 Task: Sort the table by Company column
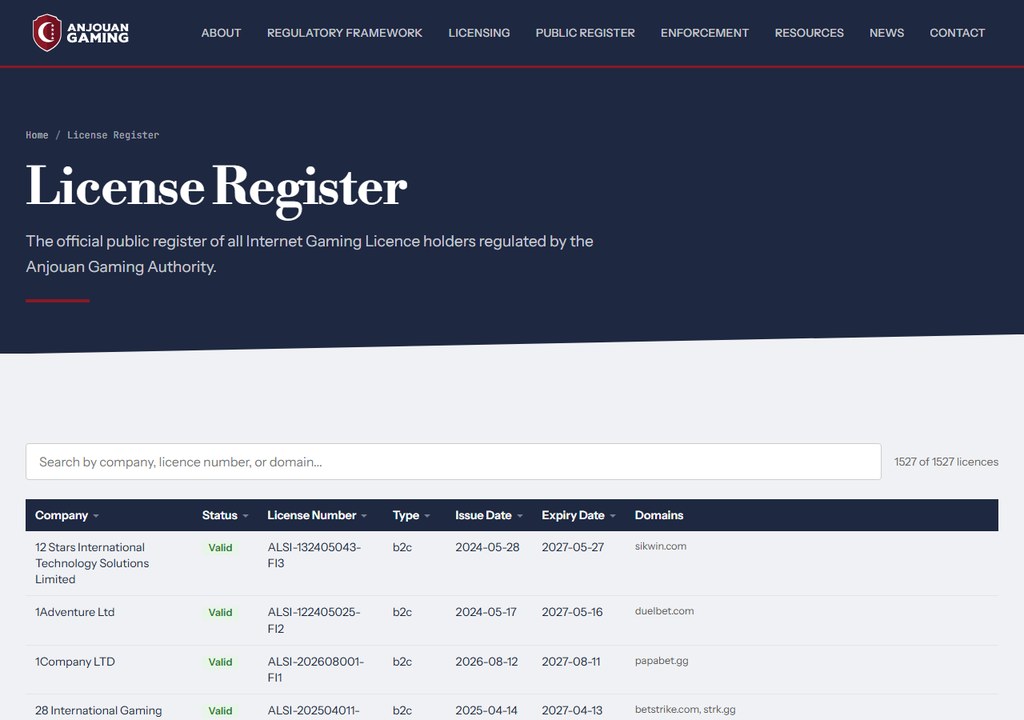point(67,515)
